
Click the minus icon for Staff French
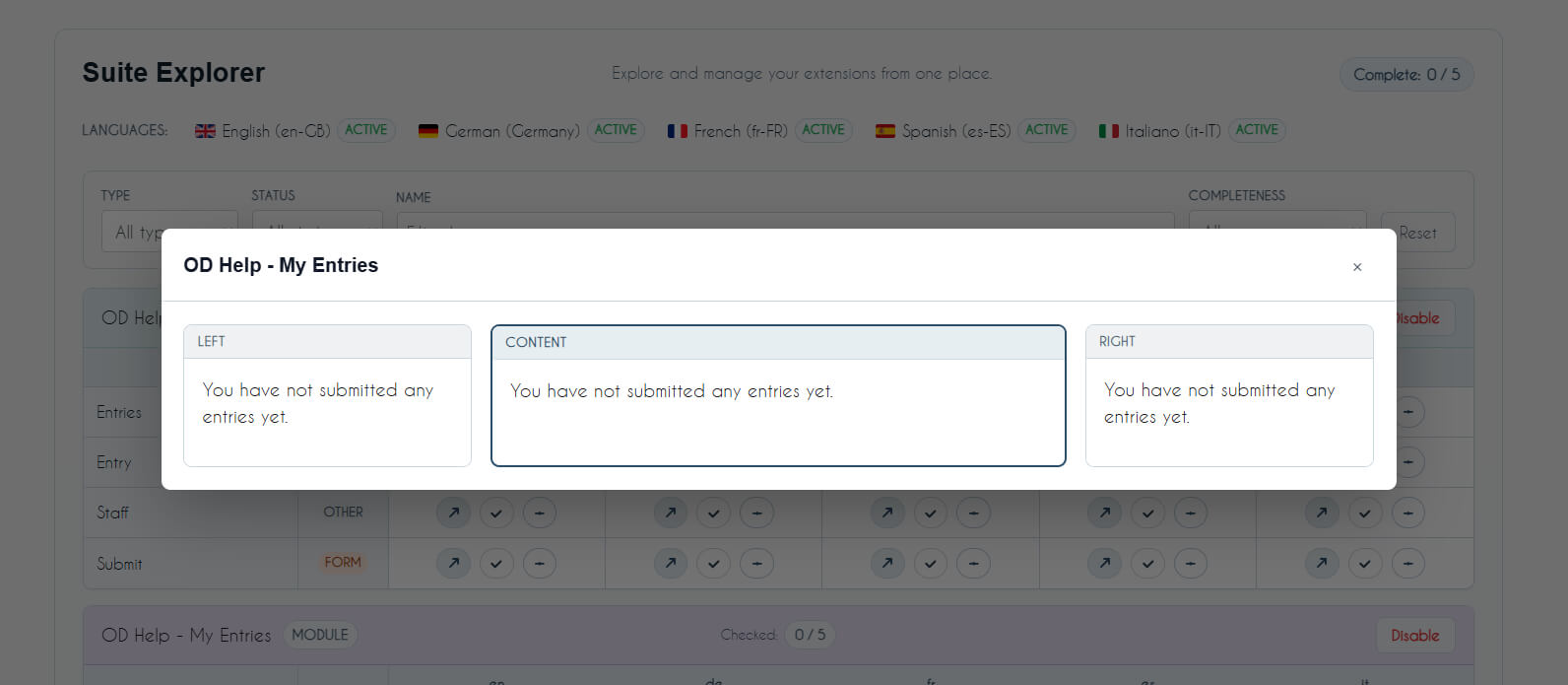coord(973,513)
